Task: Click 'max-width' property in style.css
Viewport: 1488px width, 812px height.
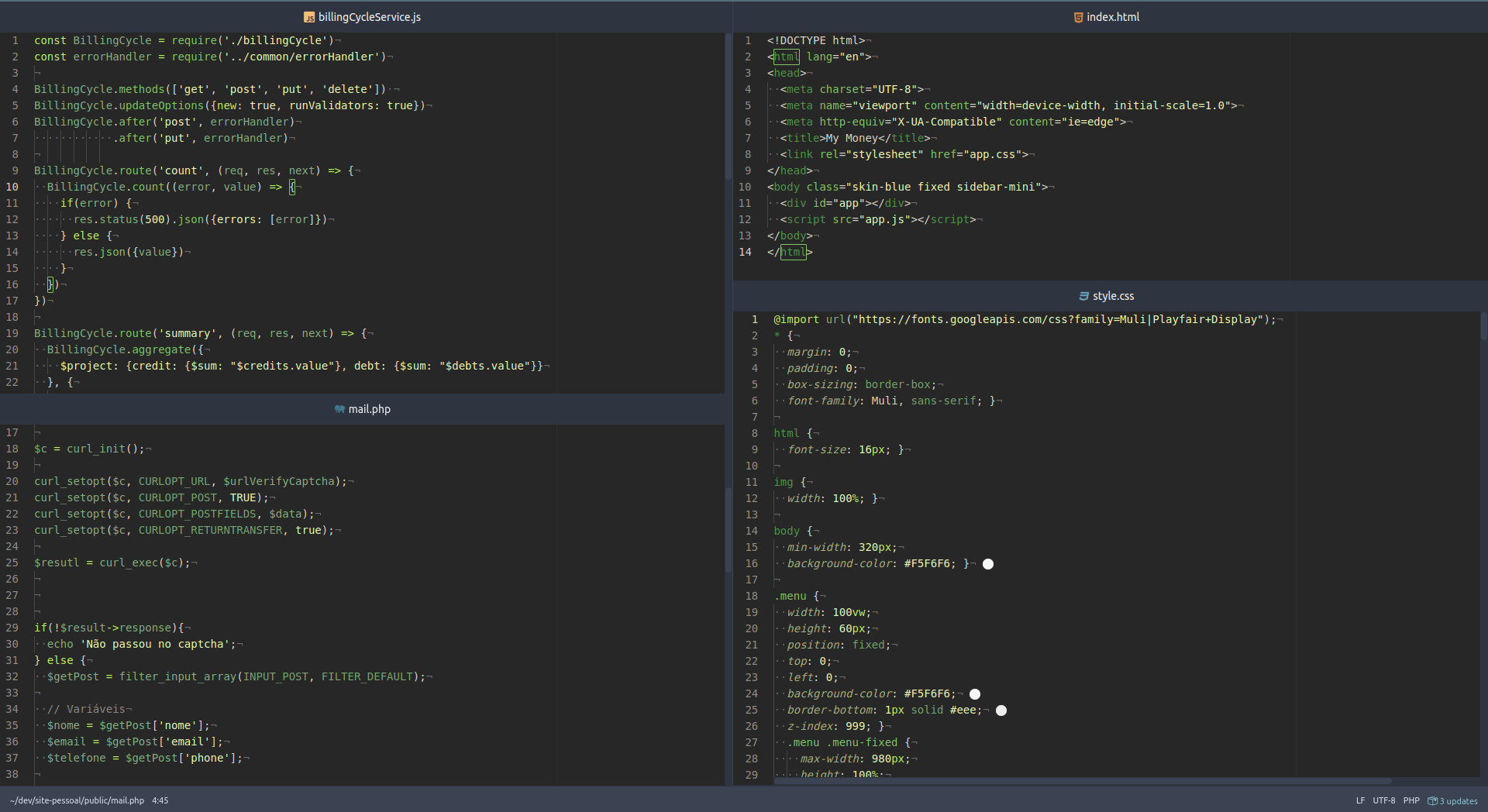Action: pyautogui.click(x=829, y=759)
